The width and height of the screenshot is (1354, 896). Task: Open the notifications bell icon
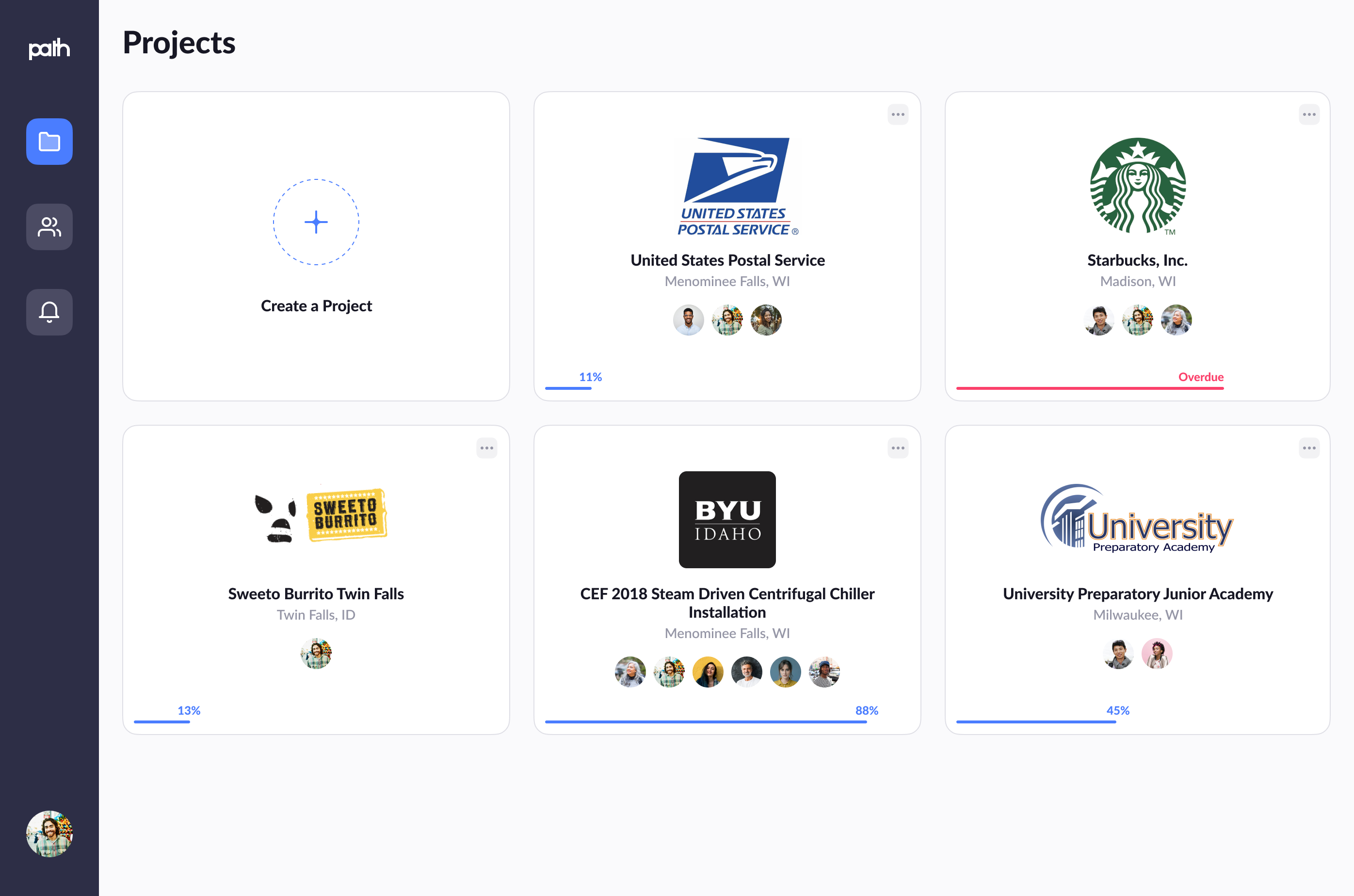pos(49,312)
